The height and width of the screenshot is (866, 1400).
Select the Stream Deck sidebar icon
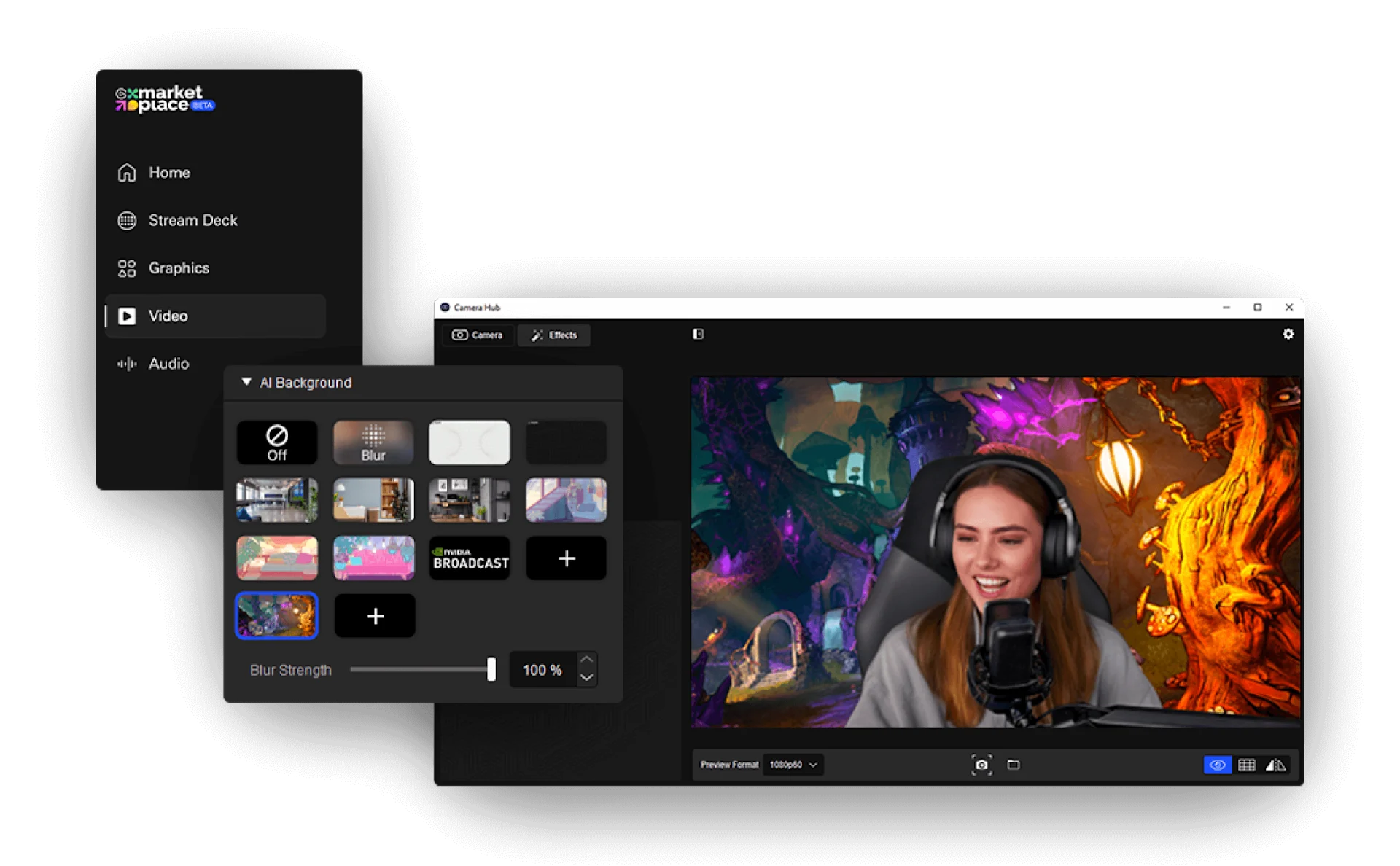tap(126, 220)
